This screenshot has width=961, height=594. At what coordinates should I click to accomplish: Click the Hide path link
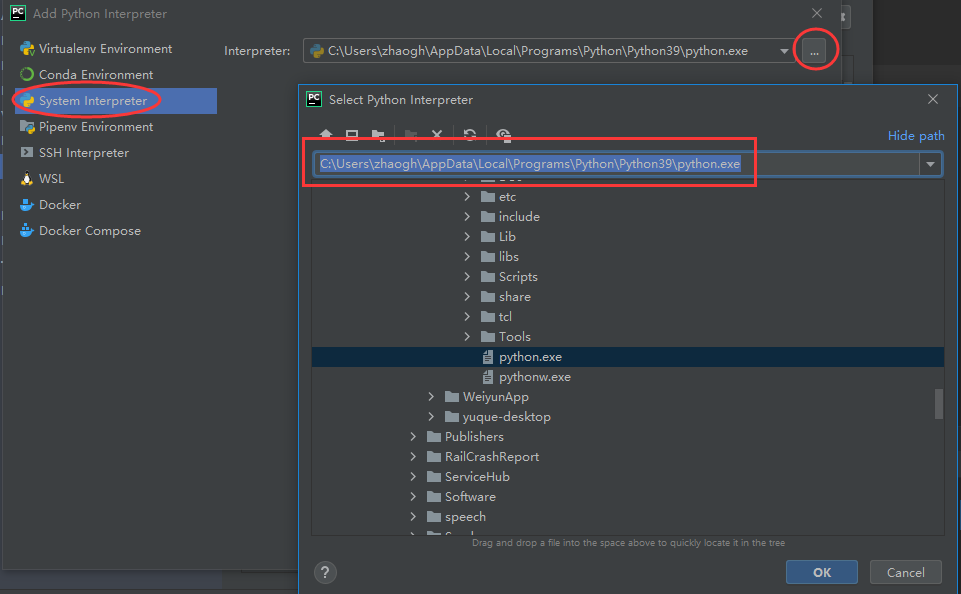pyautogui.click(x=916, y=135)
